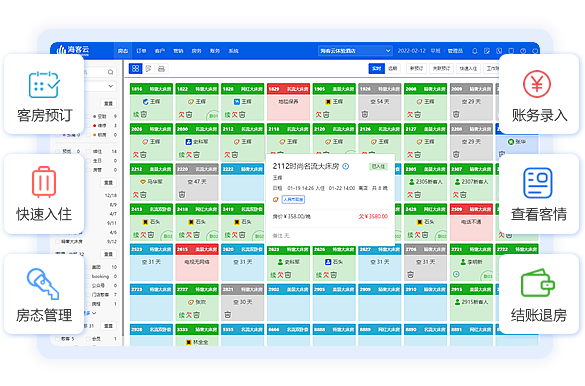This screenshot has height=386, width=585.
Task: Tick the checkbox next to red-dot status
Action: [88, 126]
